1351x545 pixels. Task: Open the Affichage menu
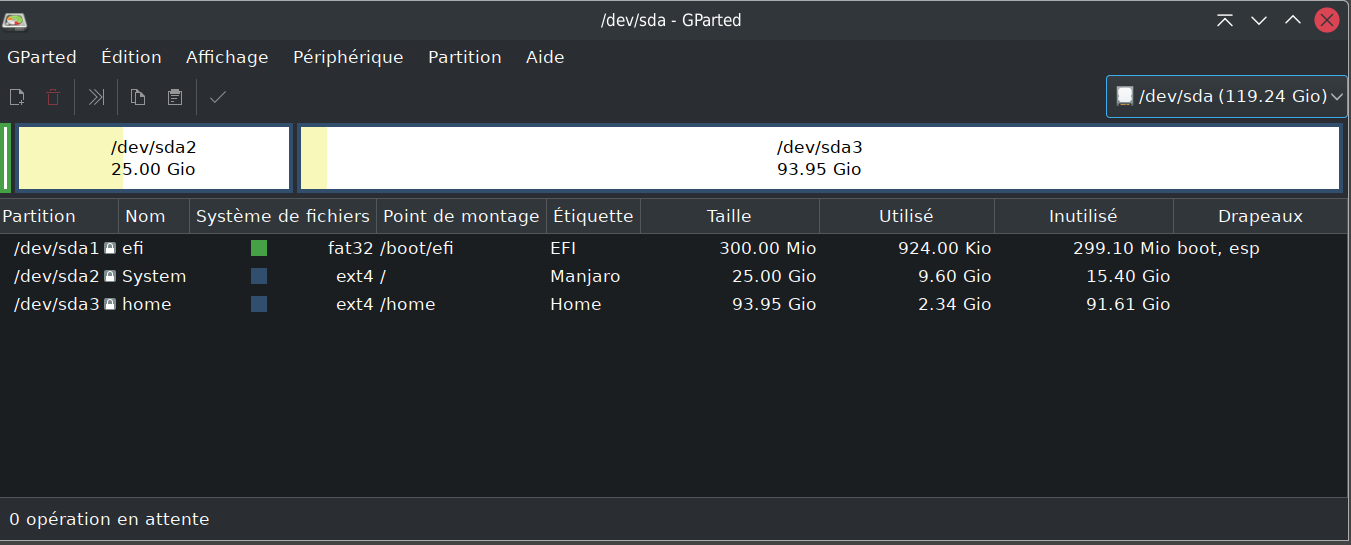pyautogui.click(x=227, y=57)
